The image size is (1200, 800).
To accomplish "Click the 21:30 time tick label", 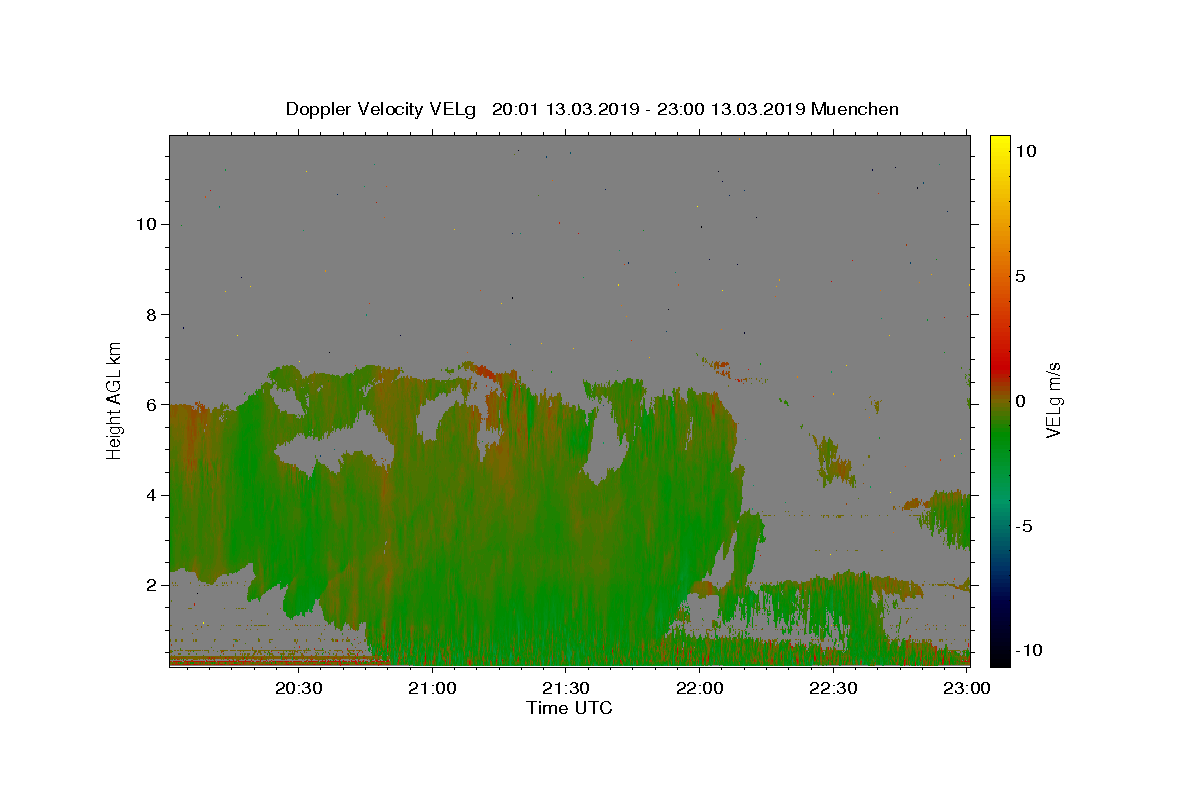I will click(x=565, y=688).
